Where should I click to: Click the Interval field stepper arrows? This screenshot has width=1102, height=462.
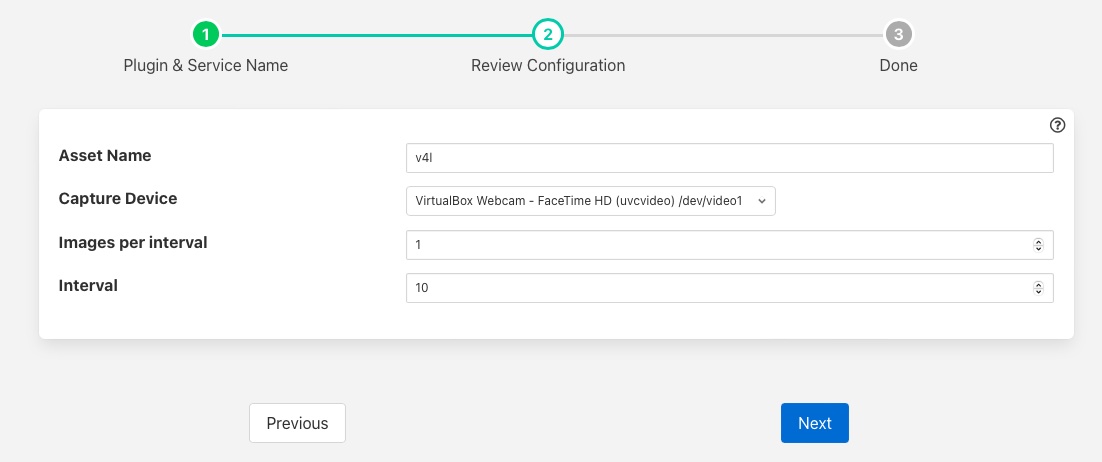1038,288
